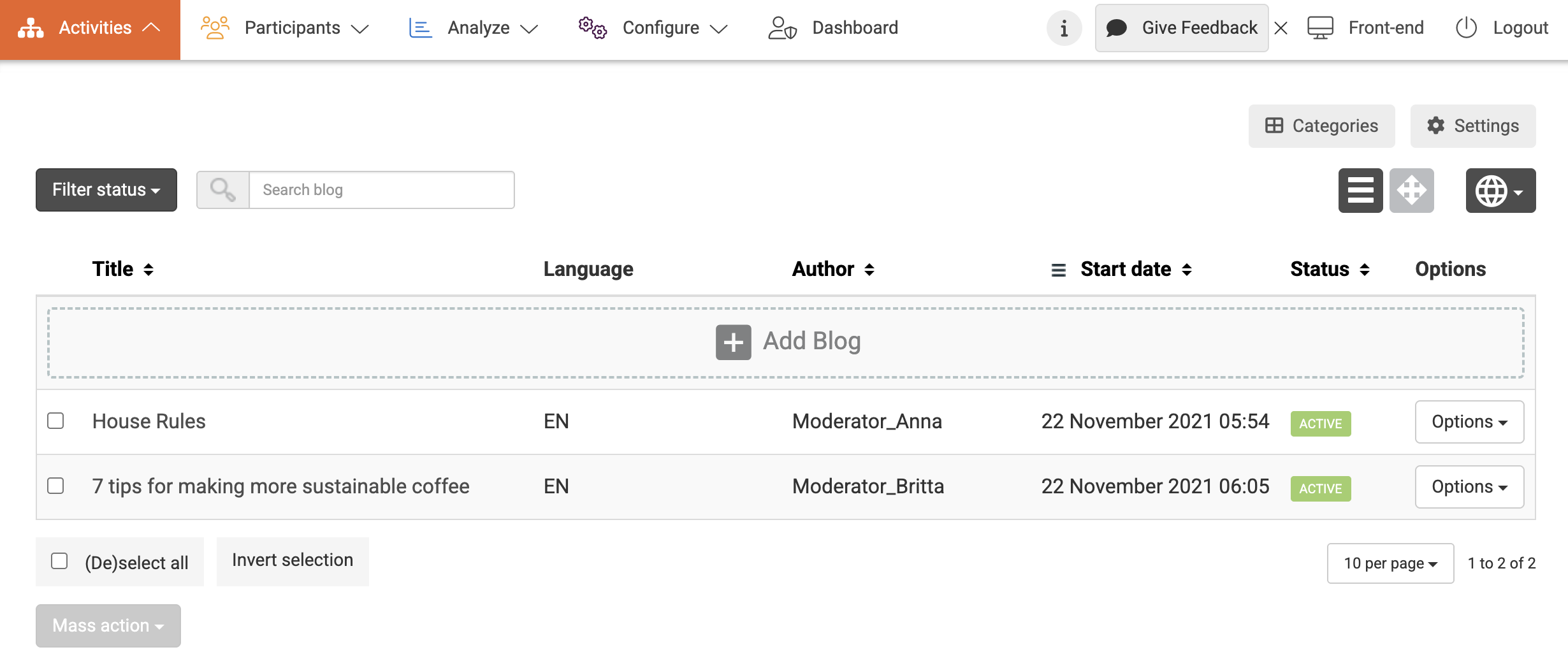Open the Filter status dropdown
This screenshot has width=1568, height=659.
(x=106, y=190)
